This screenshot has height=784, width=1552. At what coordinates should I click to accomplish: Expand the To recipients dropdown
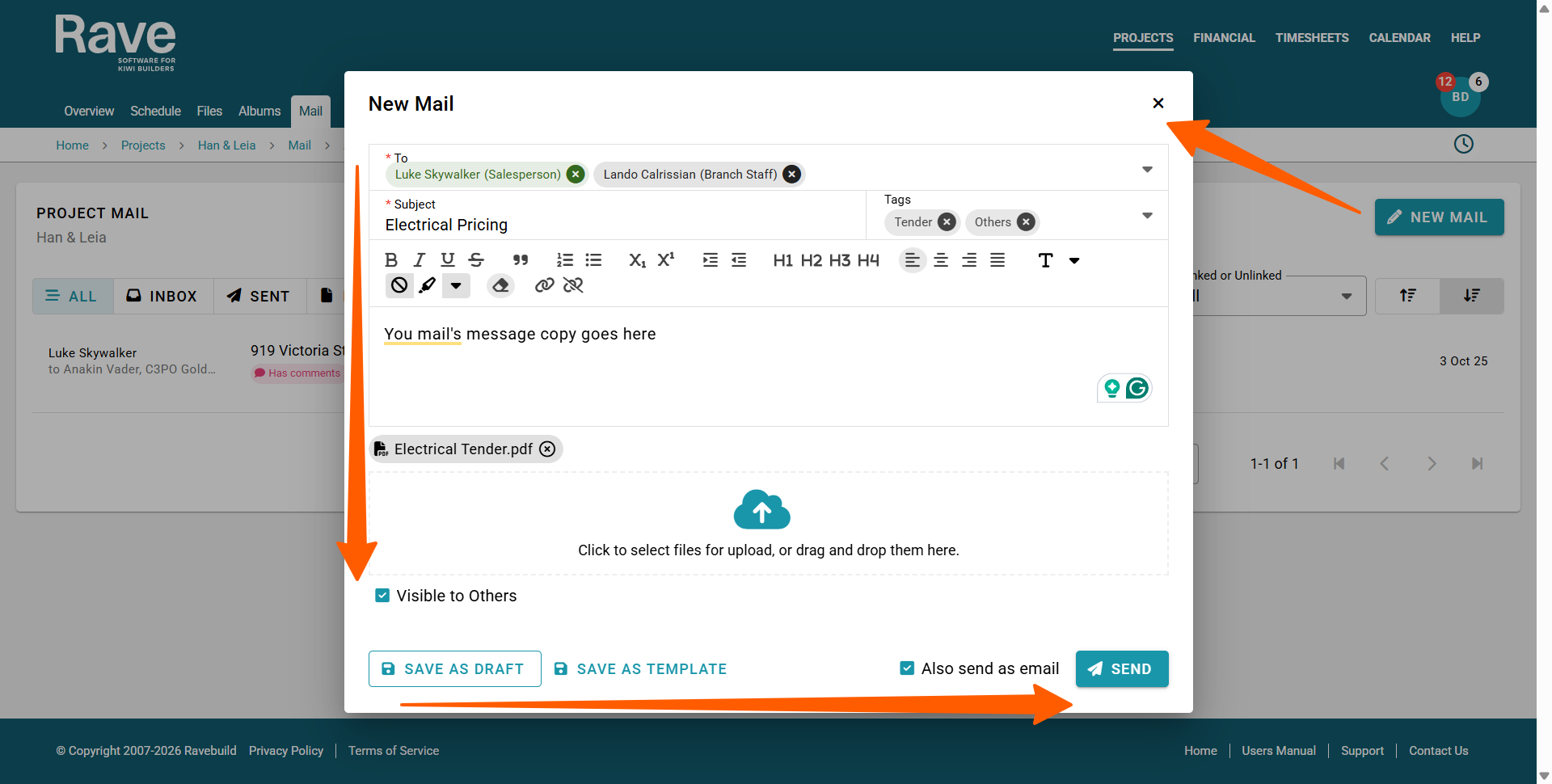(1147, 170)
